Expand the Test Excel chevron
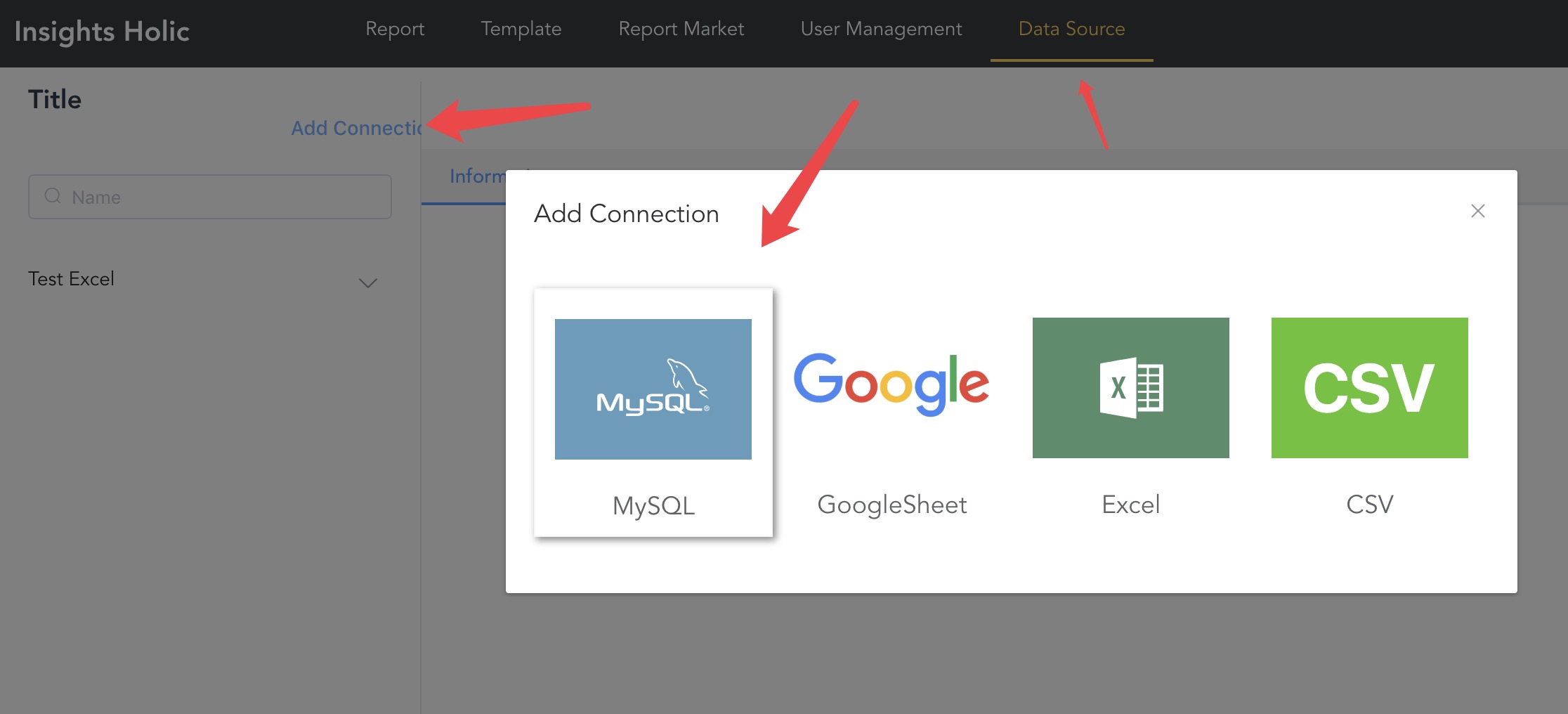This screenshot has width=1568, height=714. 368,283
